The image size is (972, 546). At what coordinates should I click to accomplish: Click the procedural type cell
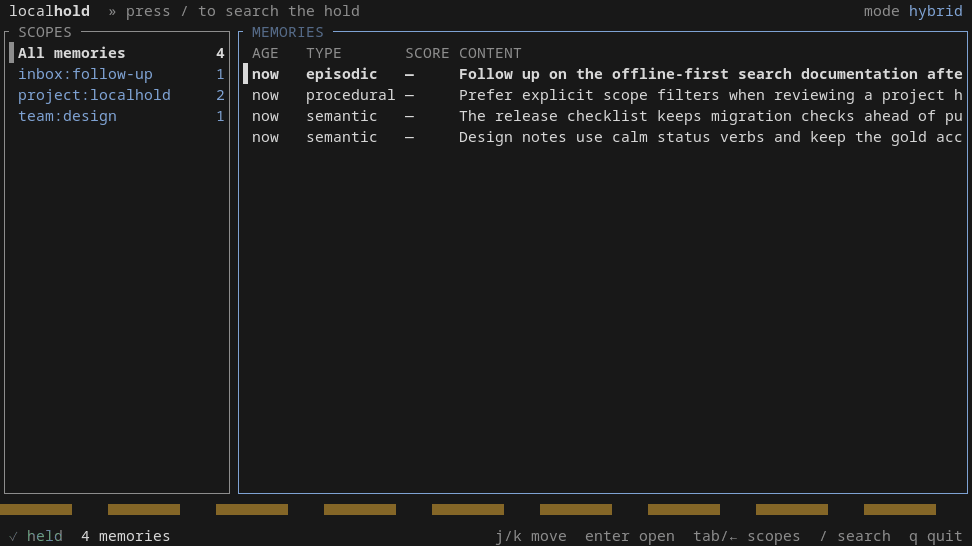pos(350,95)
